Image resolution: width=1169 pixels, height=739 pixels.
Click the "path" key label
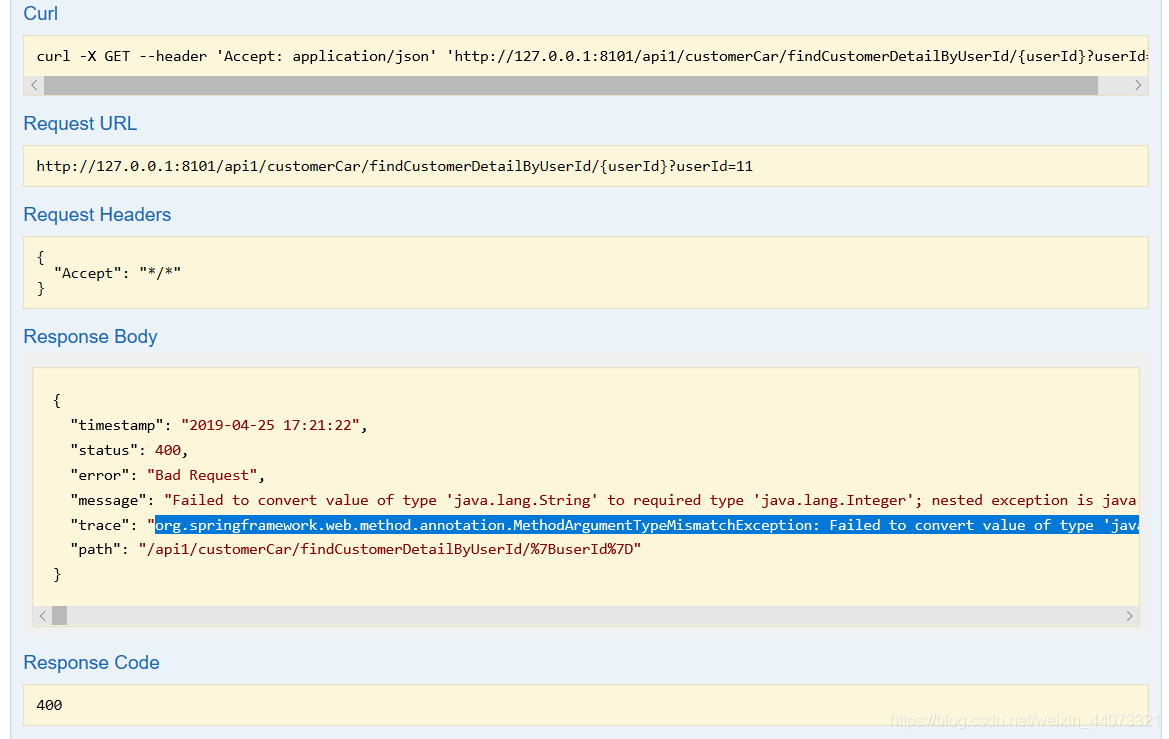pos(95,550)
